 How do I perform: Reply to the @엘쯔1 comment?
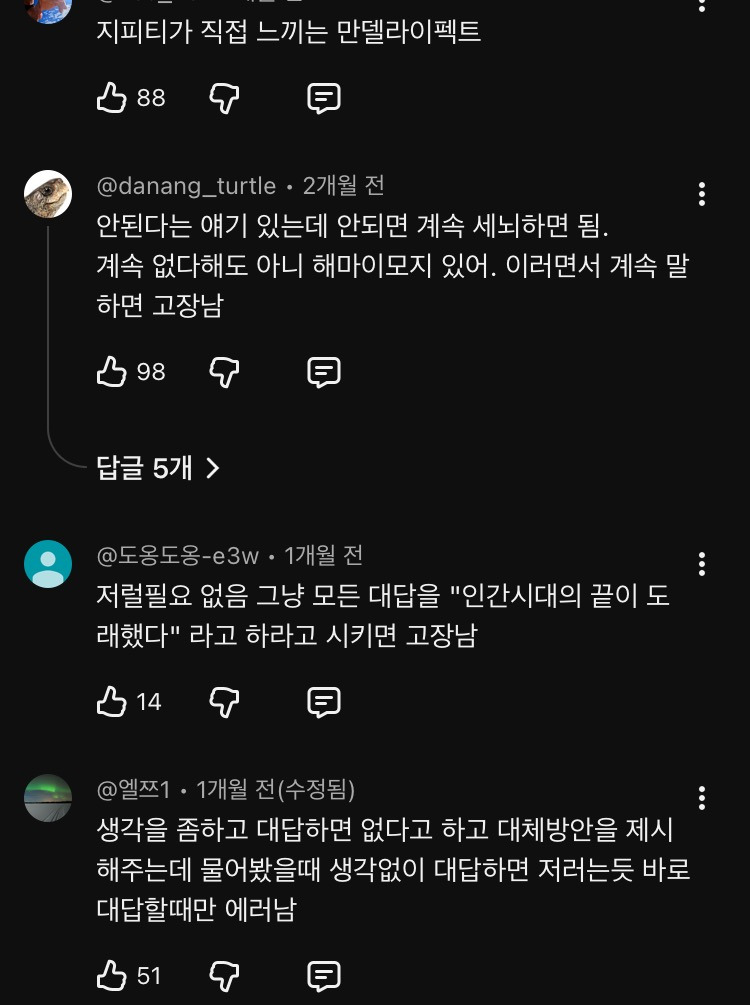[x=323, y=975]
